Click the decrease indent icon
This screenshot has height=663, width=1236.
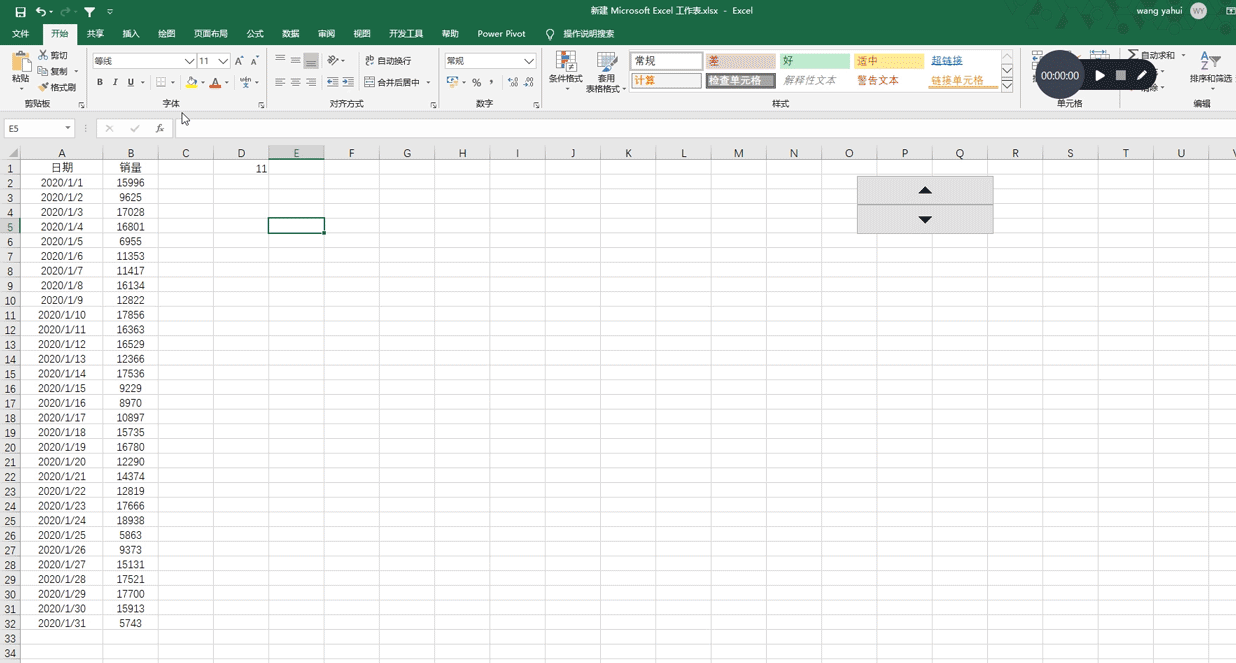(x=332, y=82)
